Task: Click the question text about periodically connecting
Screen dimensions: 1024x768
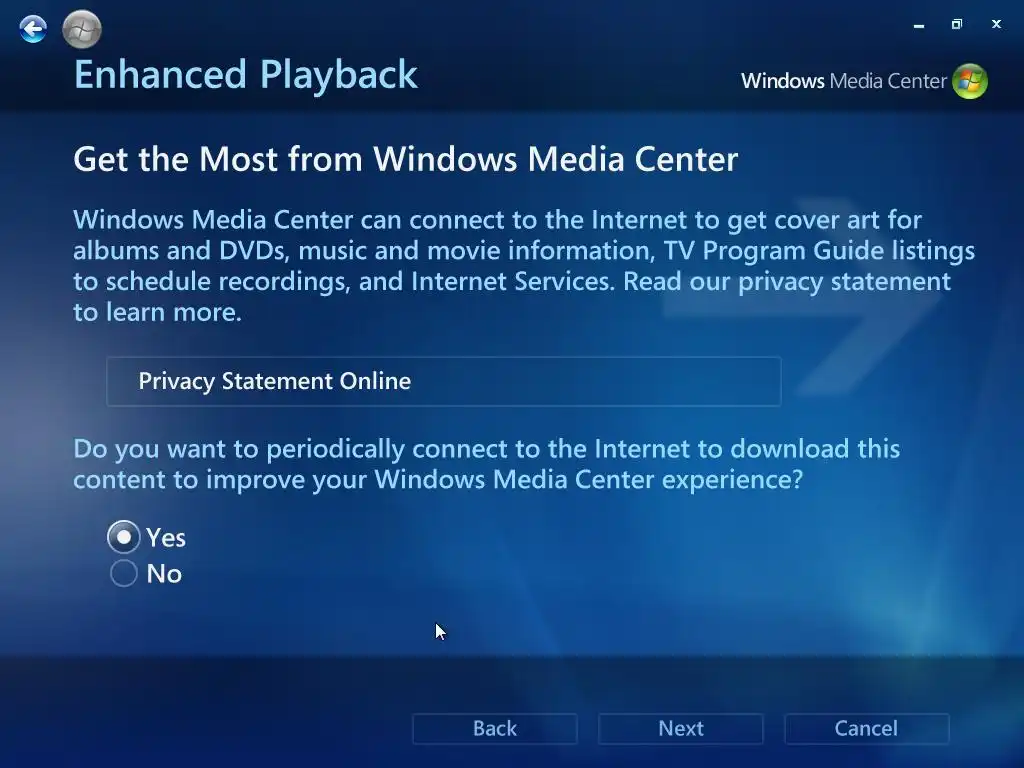Action: tap(487, 464)
